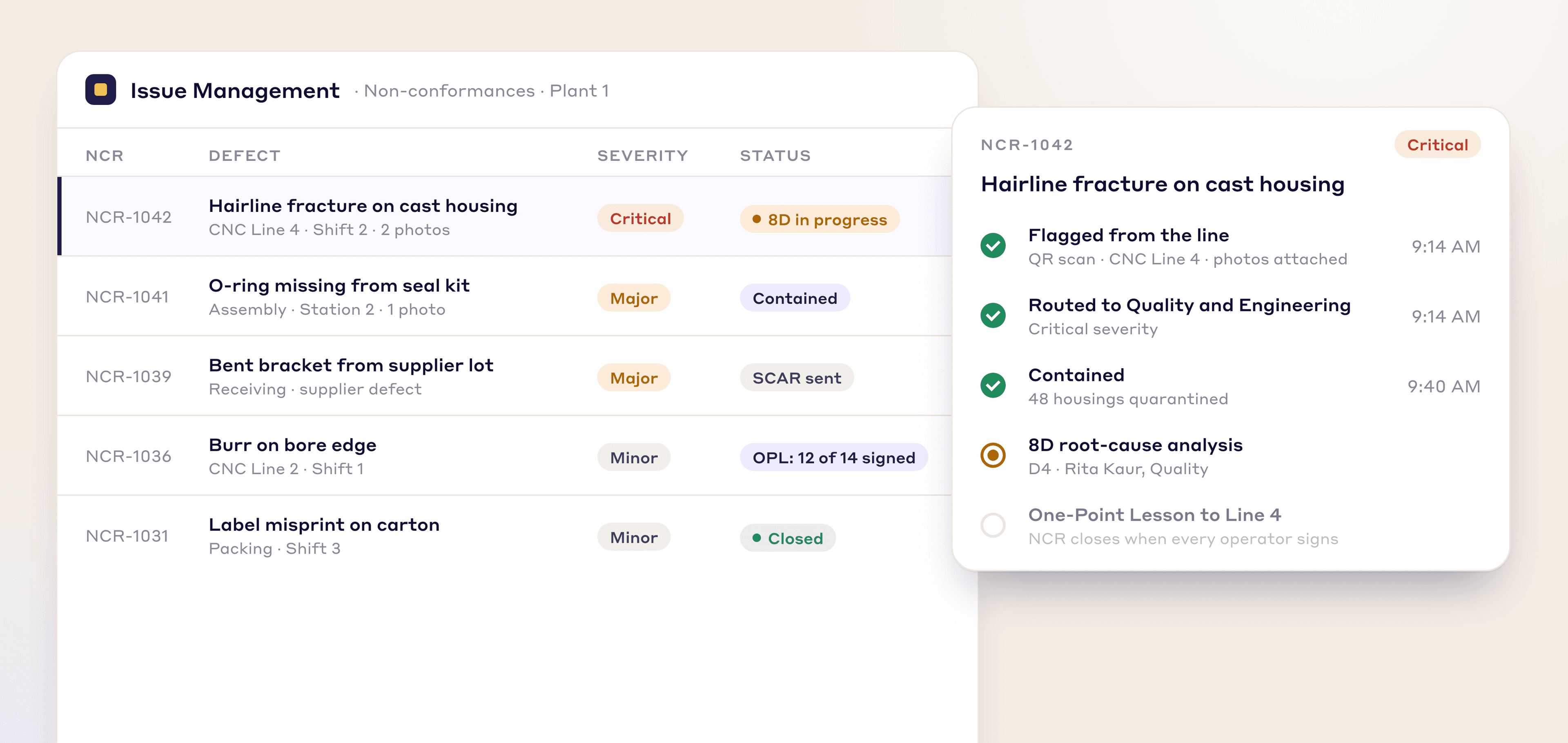Click the Minor badge for NCR-1036
This screenshot has height=743, width=1568.
pos(634,458)
